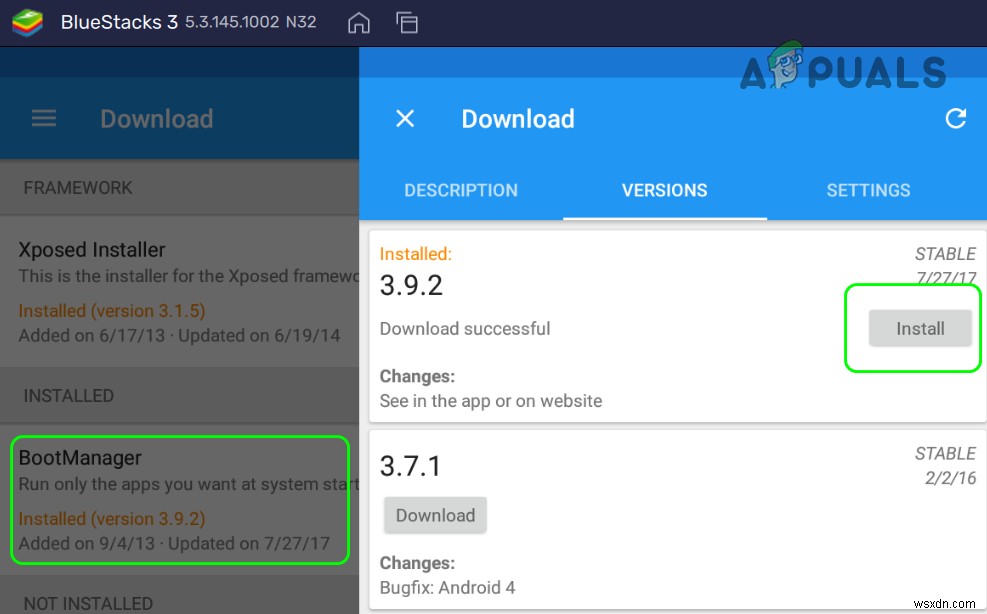Expand the NOT INSTALLED section
The width and height of the screenshot is (987, 614).
(x=90, y=603)
